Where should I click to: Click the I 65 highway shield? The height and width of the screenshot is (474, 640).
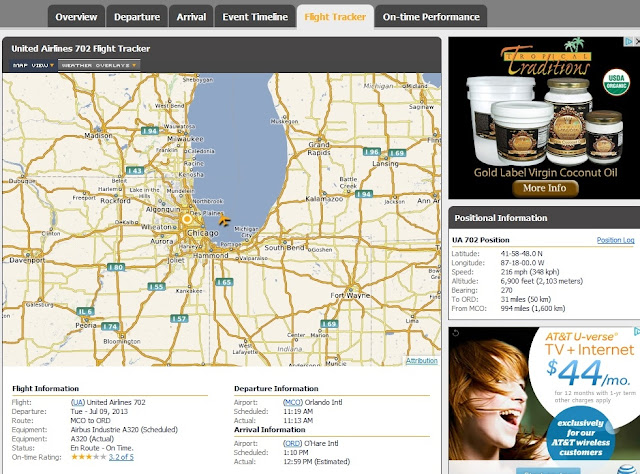coord(224,282)
